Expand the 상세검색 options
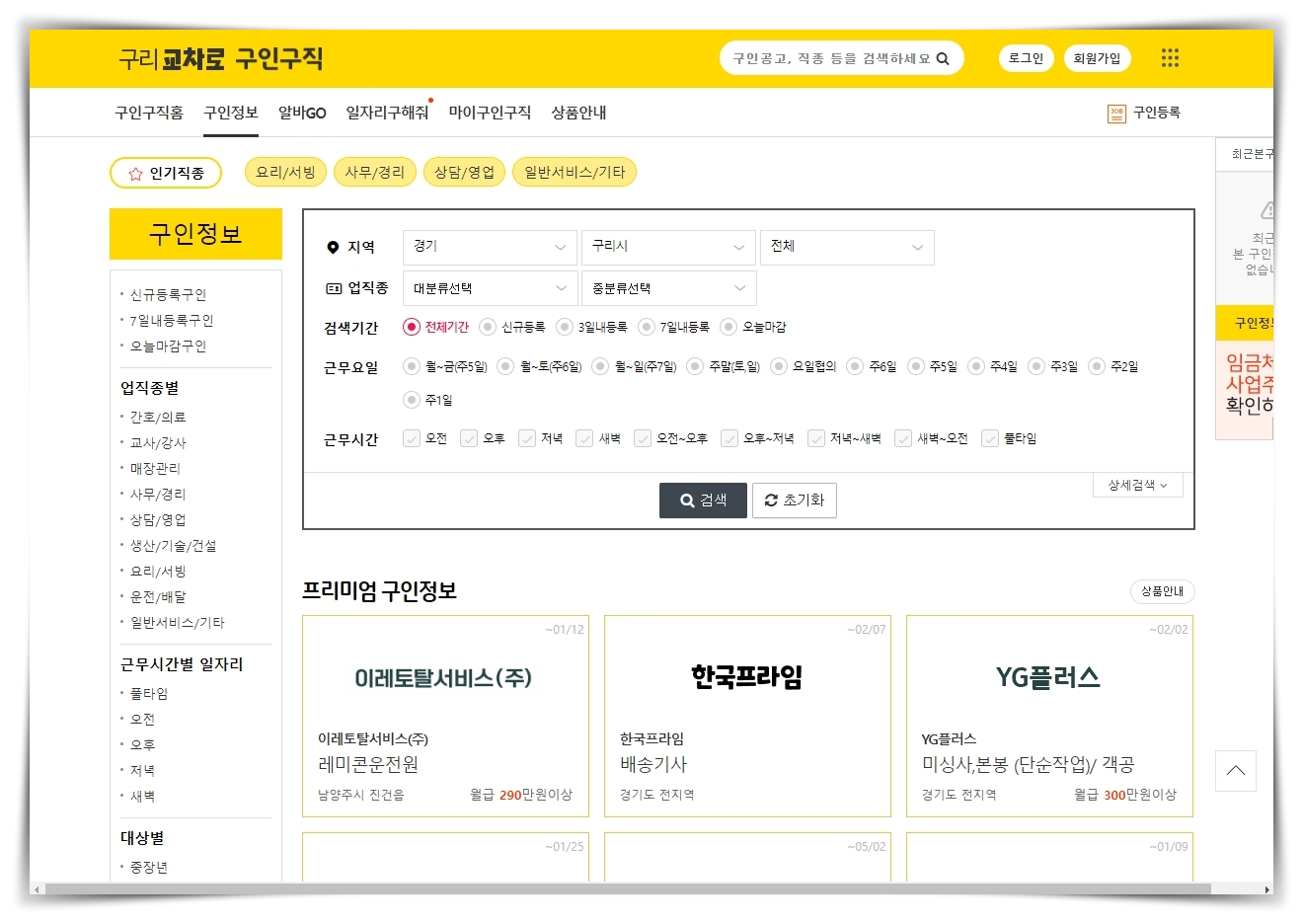This screenshot has width=1303, height=924. pos(1138,485)
